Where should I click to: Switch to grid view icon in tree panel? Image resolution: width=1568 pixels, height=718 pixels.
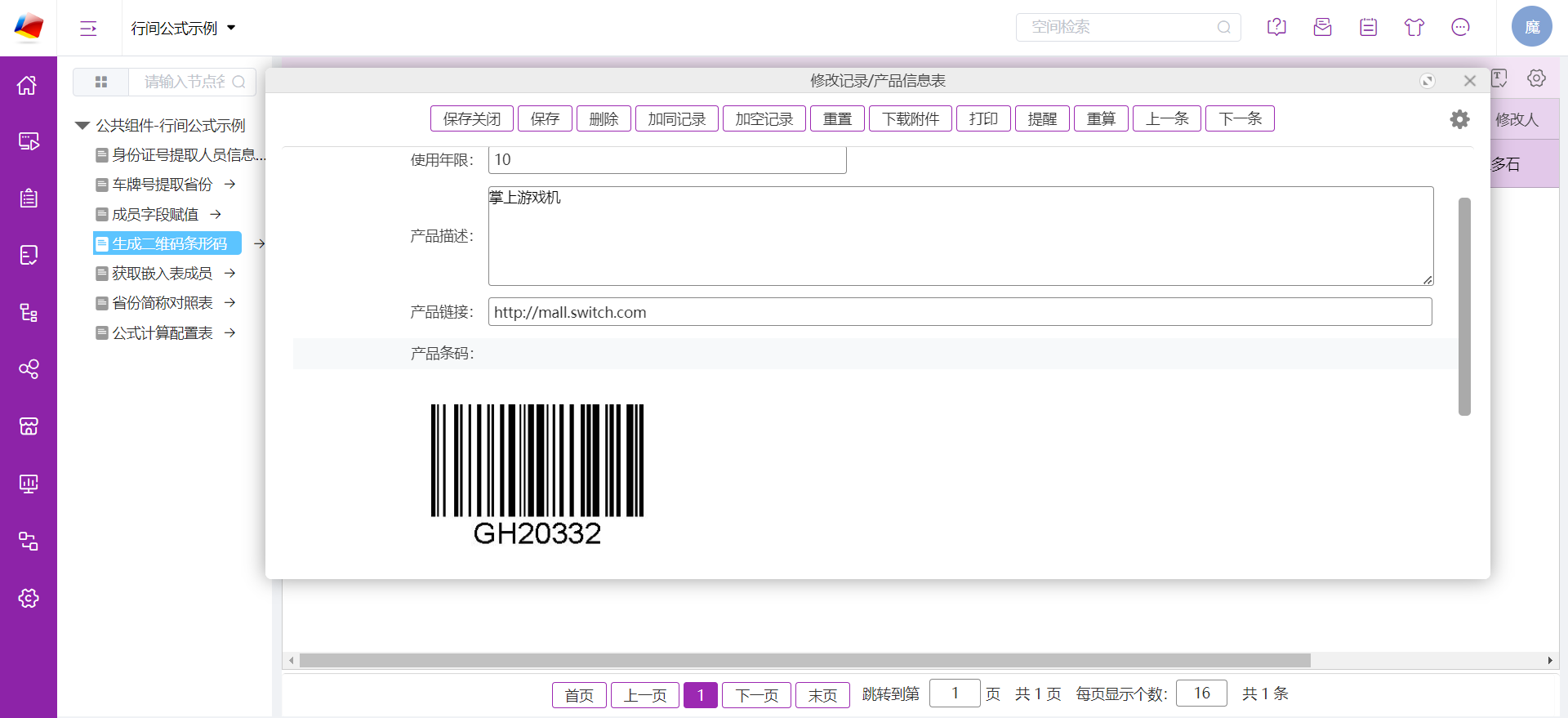coord(101,82)
